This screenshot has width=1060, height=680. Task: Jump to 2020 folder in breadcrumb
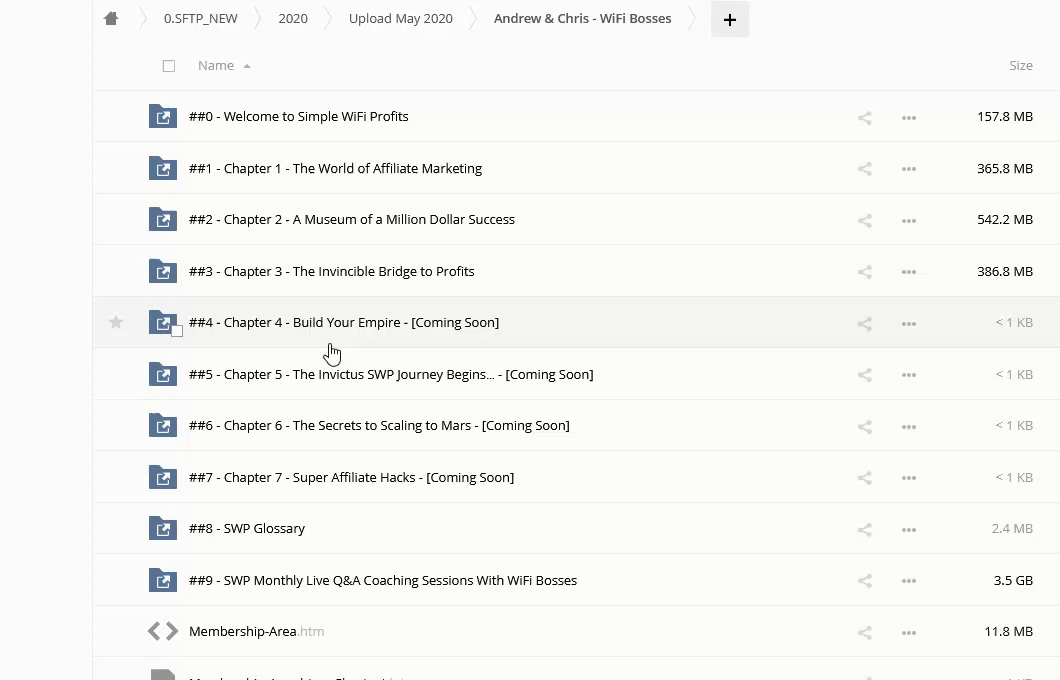click(x=293, y=19)
